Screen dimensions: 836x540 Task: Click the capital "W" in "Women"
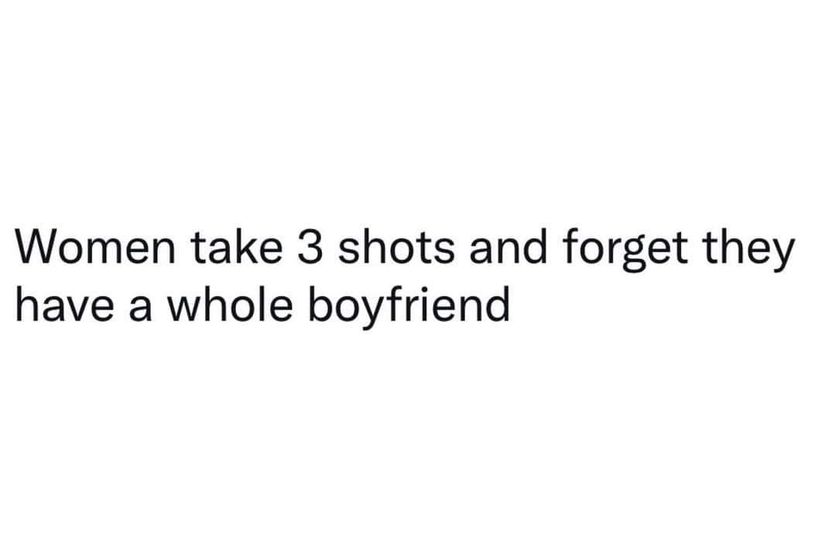pos(39,247)
